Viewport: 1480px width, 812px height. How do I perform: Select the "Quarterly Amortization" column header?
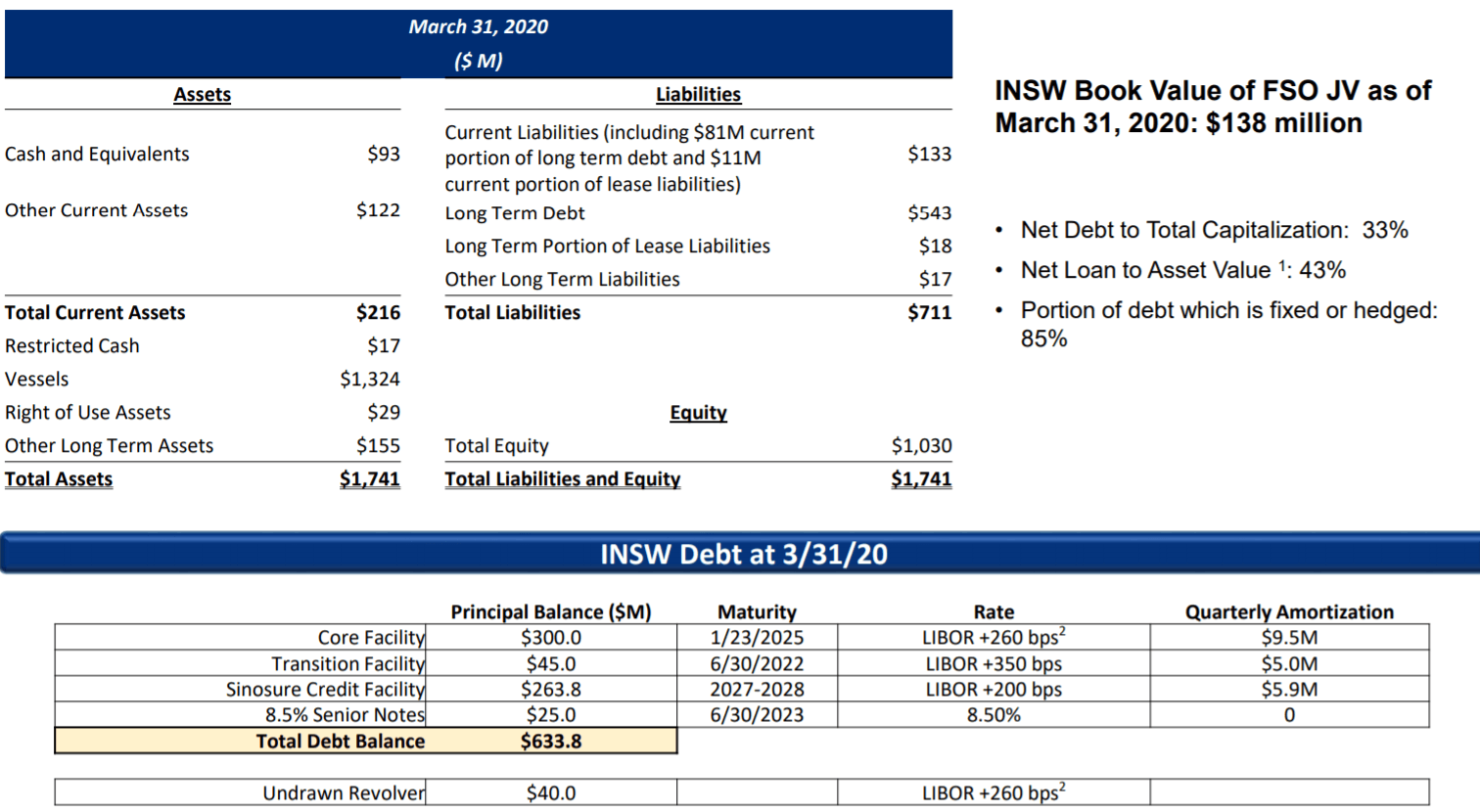click(x=1289, y=611)
